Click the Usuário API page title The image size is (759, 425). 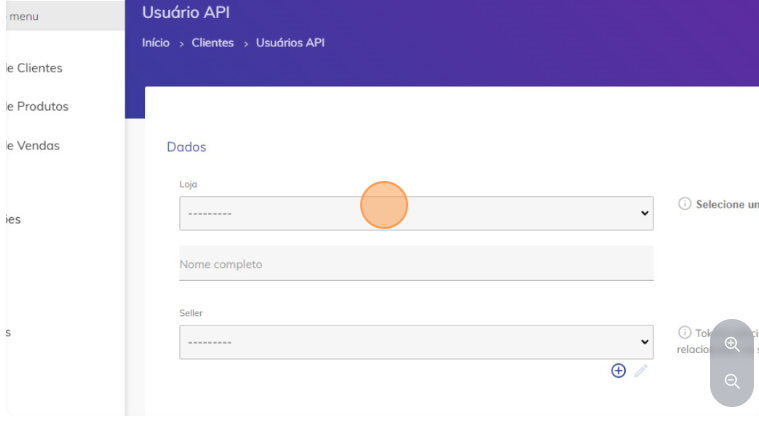[186, 12]
